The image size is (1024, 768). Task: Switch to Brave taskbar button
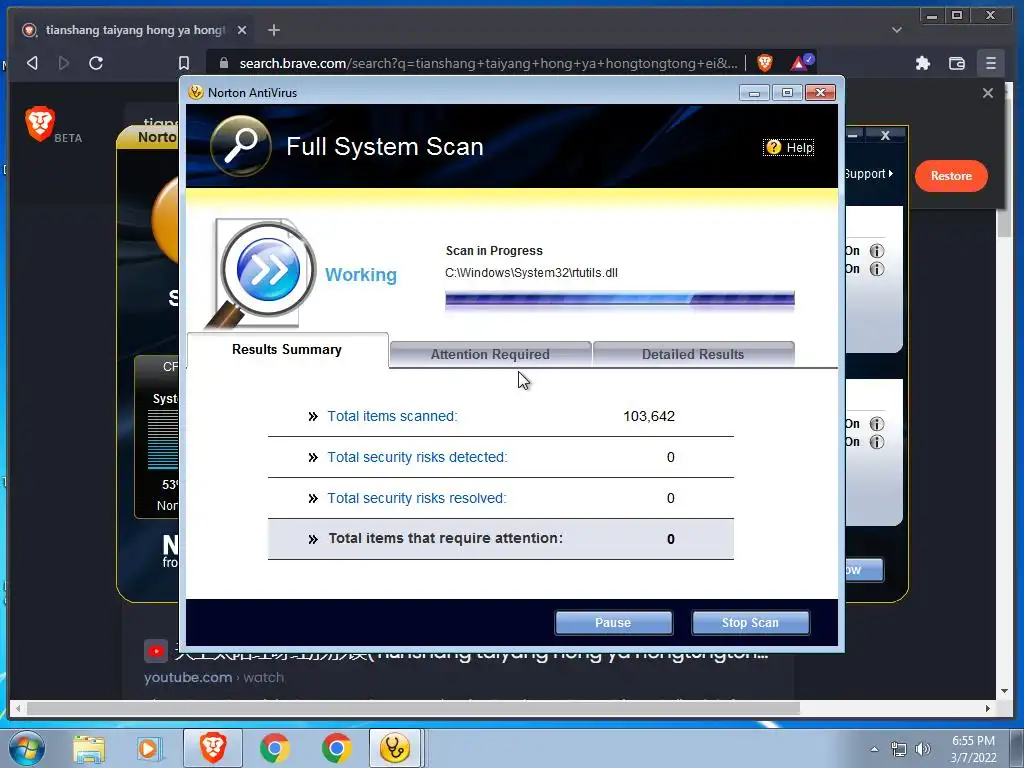213,748
